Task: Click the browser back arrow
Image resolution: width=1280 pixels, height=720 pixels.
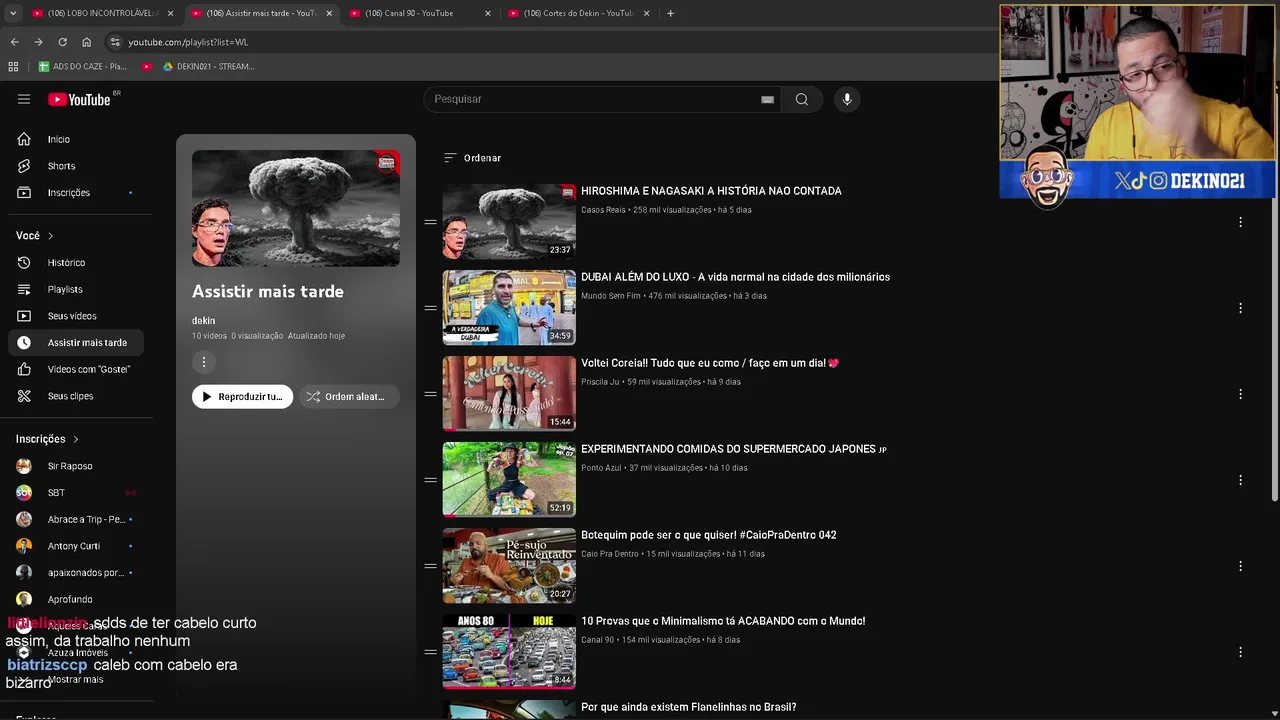Action: 14,42
